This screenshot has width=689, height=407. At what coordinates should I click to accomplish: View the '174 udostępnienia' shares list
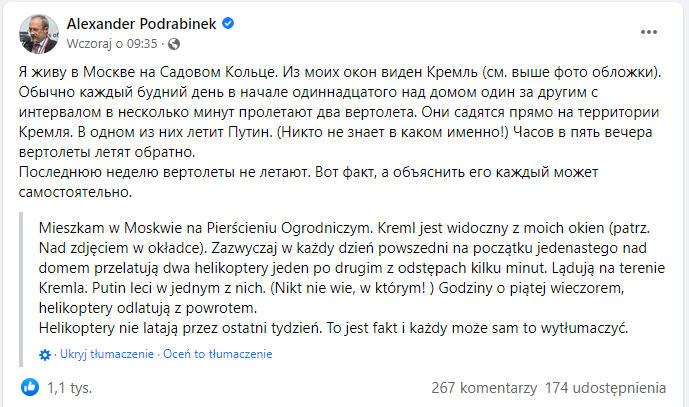click(x=607, y=387)
